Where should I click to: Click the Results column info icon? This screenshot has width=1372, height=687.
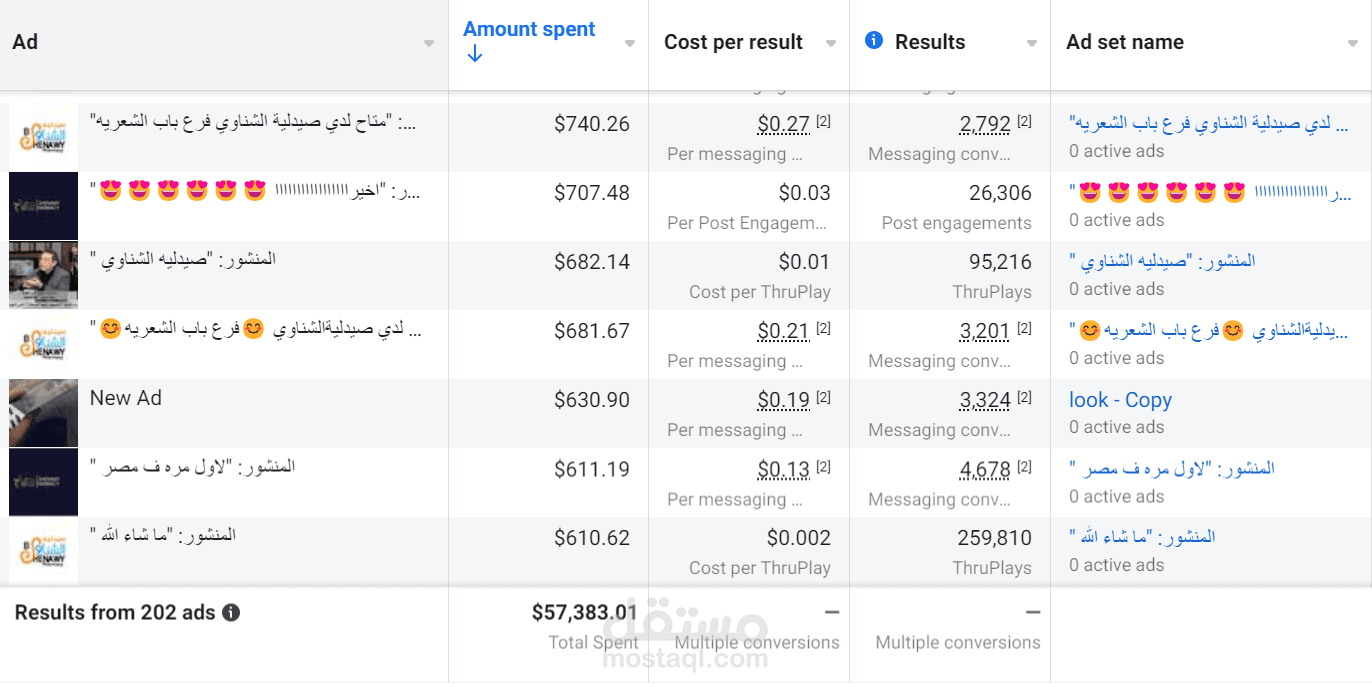coord(874,41)
